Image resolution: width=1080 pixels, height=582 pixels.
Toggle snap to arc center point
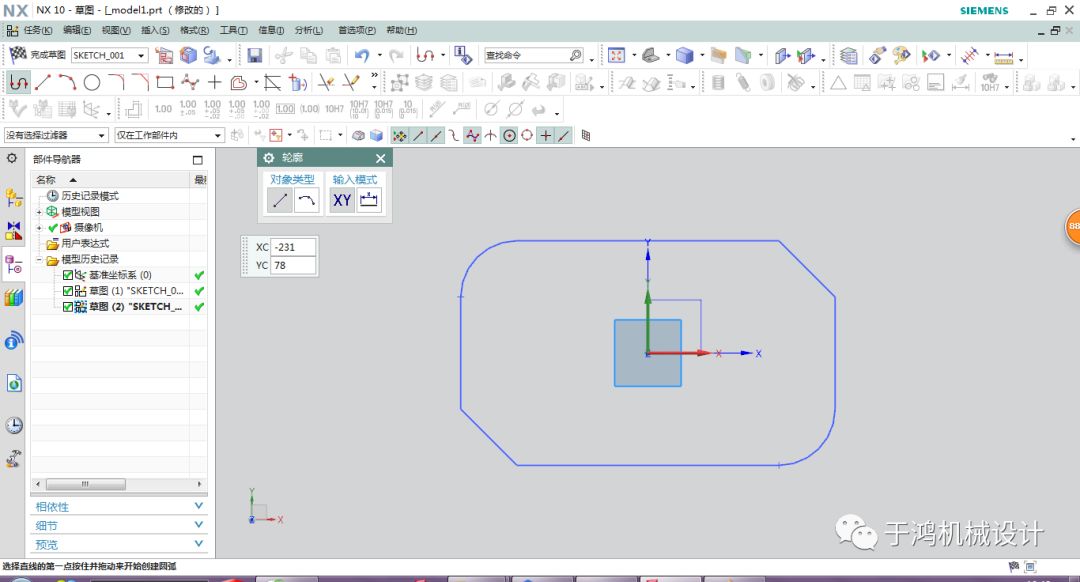[509, 136]
